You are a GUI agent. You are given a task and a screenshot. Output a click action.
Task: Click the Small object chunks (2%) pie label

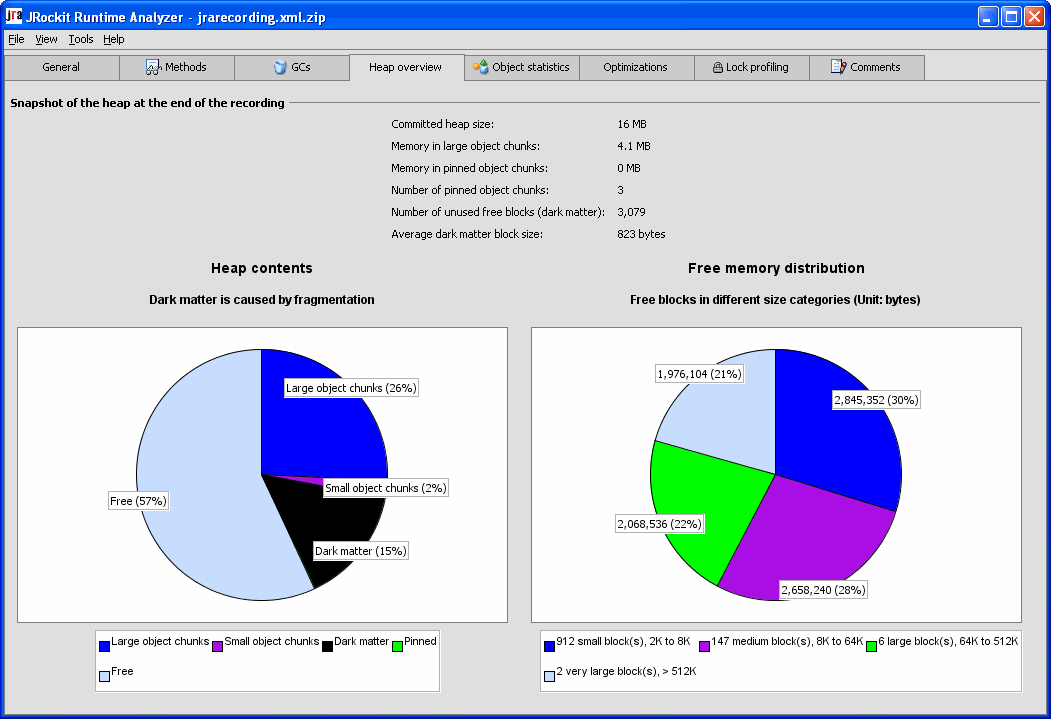[x=385, y=488]
